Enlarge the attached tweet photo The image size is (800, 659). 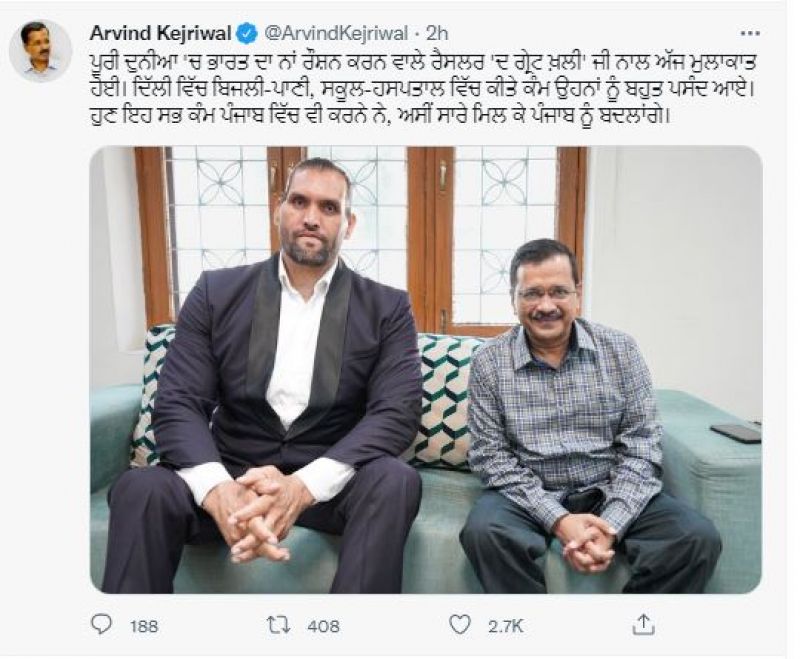pyautogui.click(x=425, y=370)
